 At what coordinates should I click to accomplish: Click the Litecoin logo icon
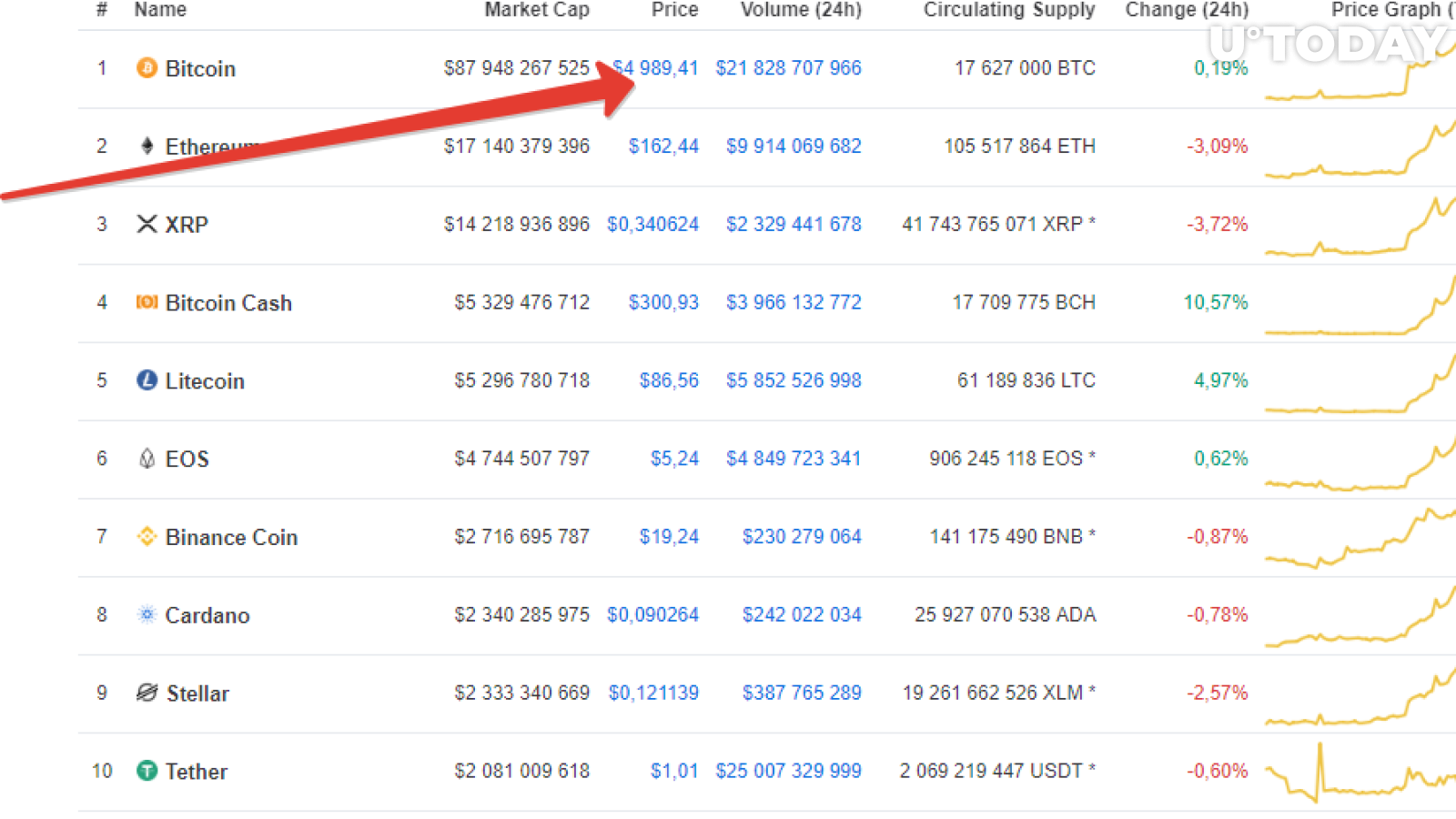(147, 380)
